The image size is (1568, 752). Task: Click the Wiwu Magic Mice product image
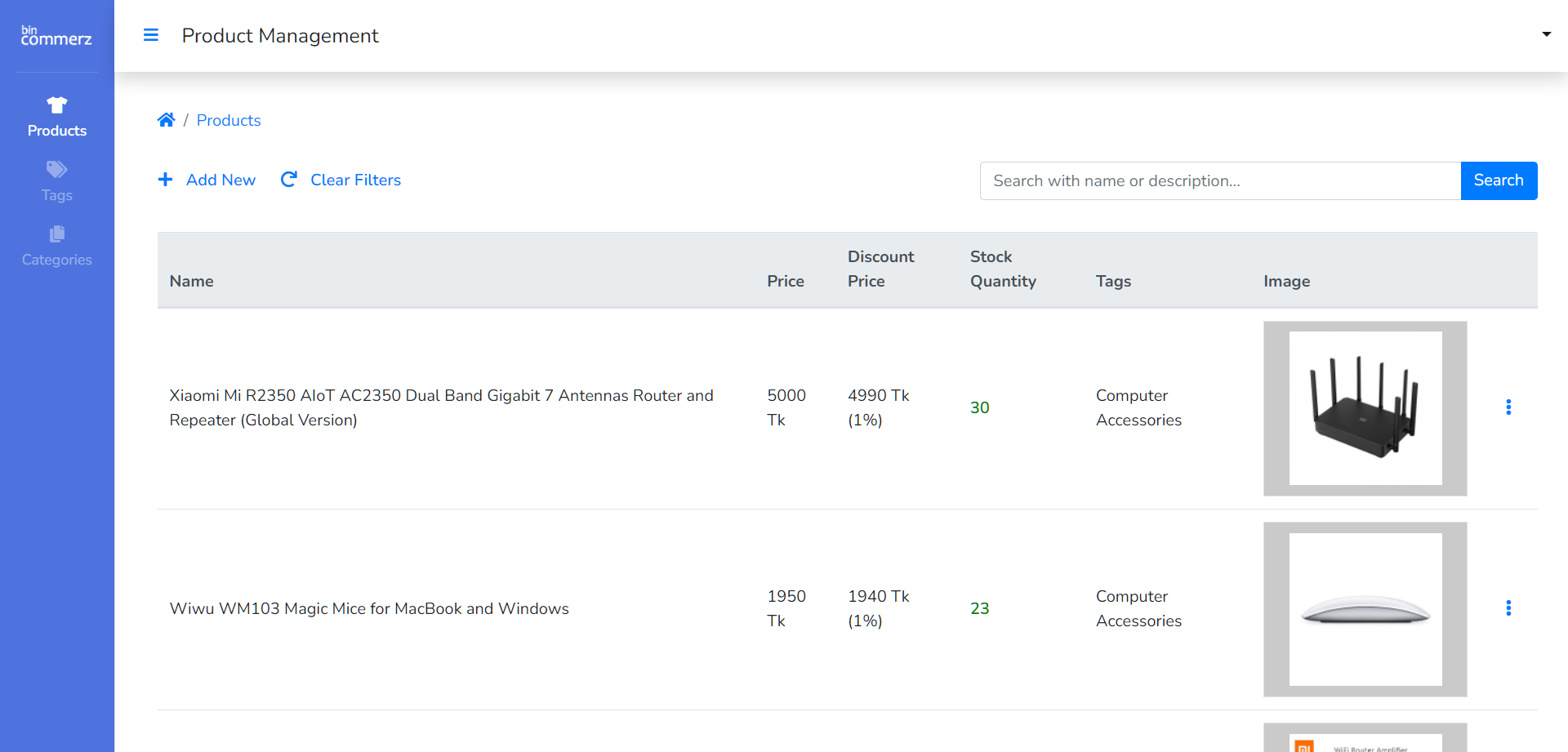[1365, 609]
